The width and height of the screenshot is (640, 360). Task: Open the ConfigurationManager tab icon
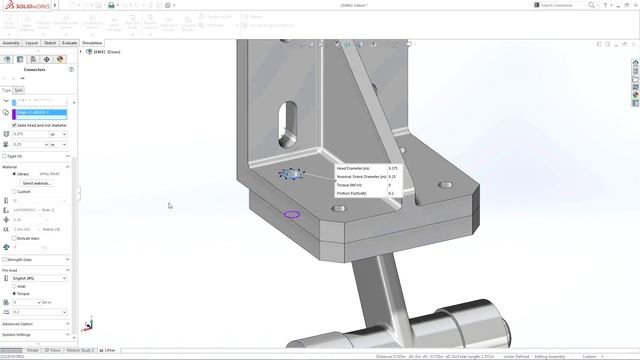coord(33,60)
